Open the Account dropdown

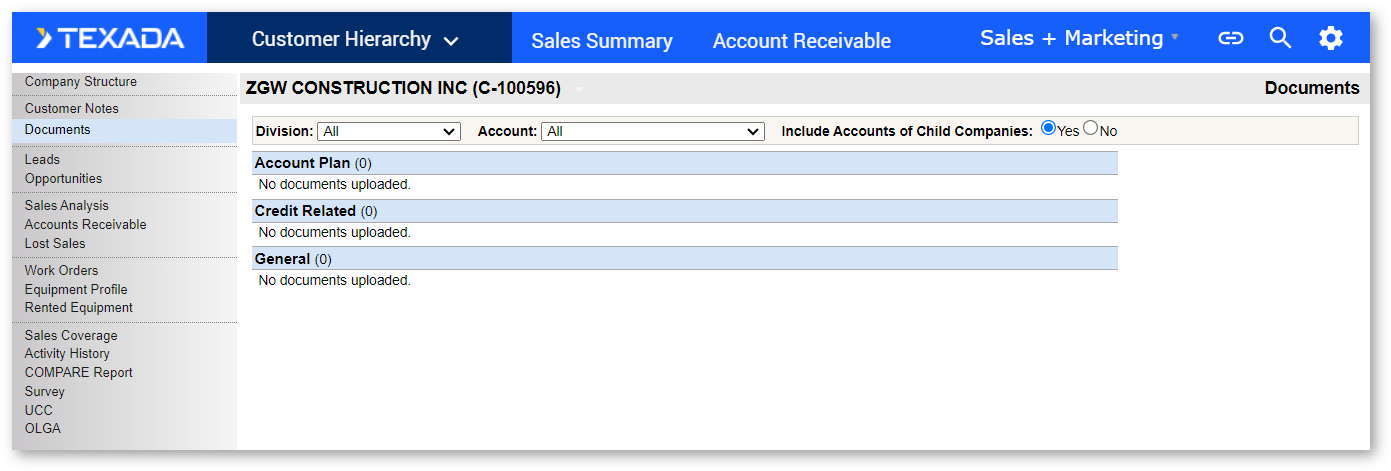tap(652, 131)
